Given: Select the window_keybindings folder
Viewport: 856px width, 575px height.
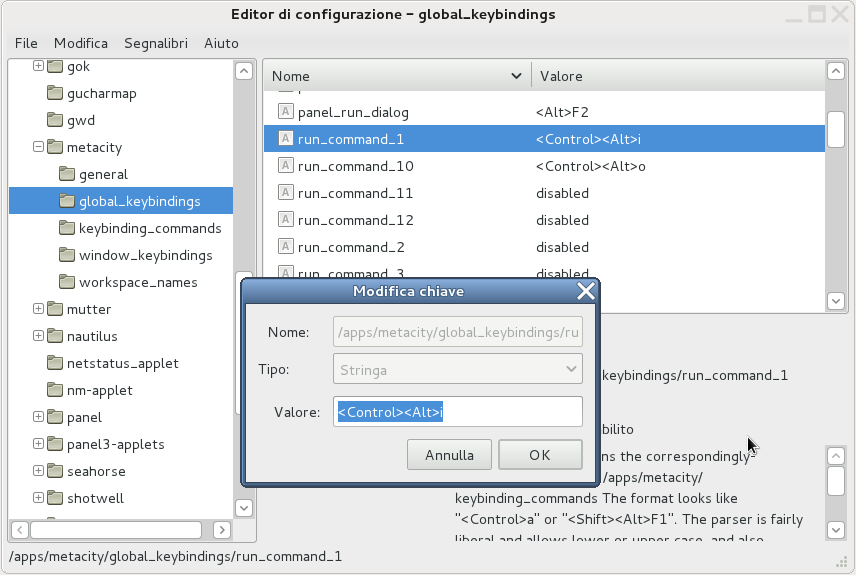Looking at the screenshot, I should coord(145,255).
